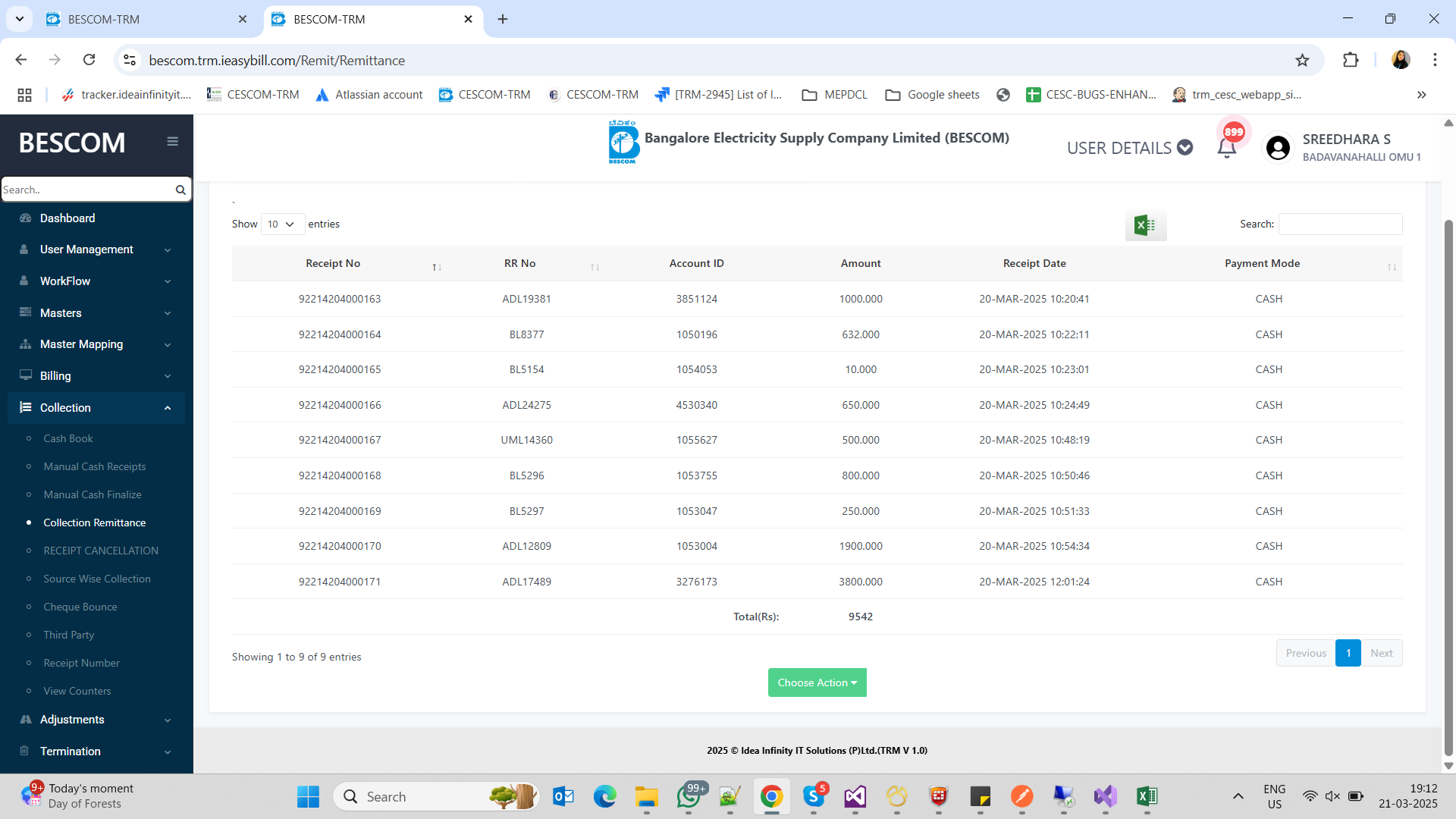This screenshot has height=819, width=1456.
Task: Click the table Search input field
Action: [1340, 224]
